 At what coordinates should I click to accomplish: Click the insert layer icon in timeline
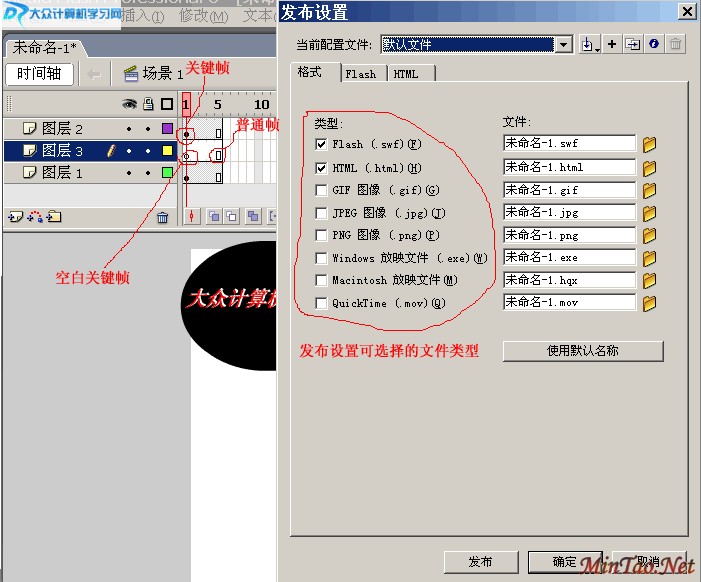click(x=14, y=216)
